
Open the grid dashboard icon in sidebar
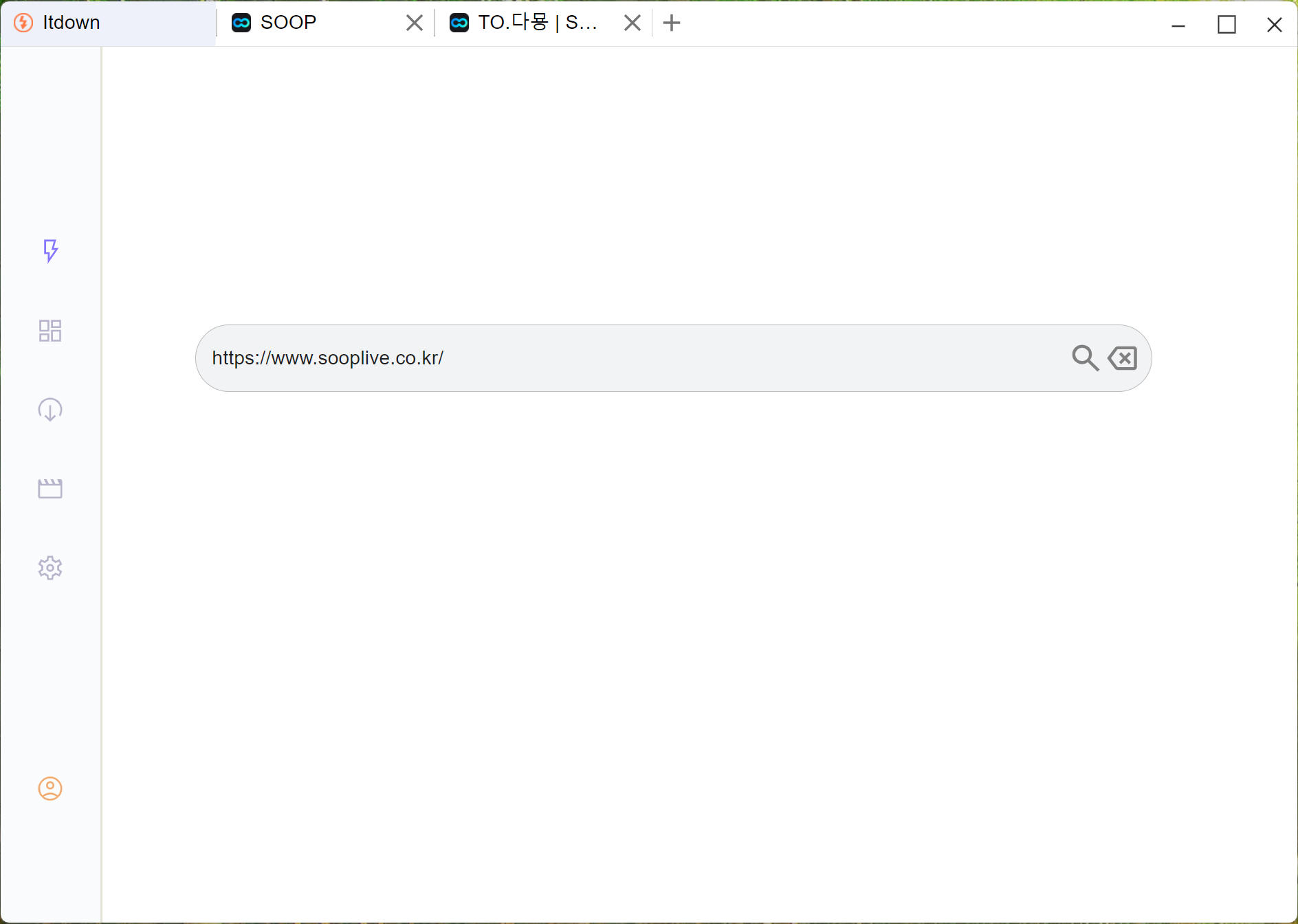point(50,331)
